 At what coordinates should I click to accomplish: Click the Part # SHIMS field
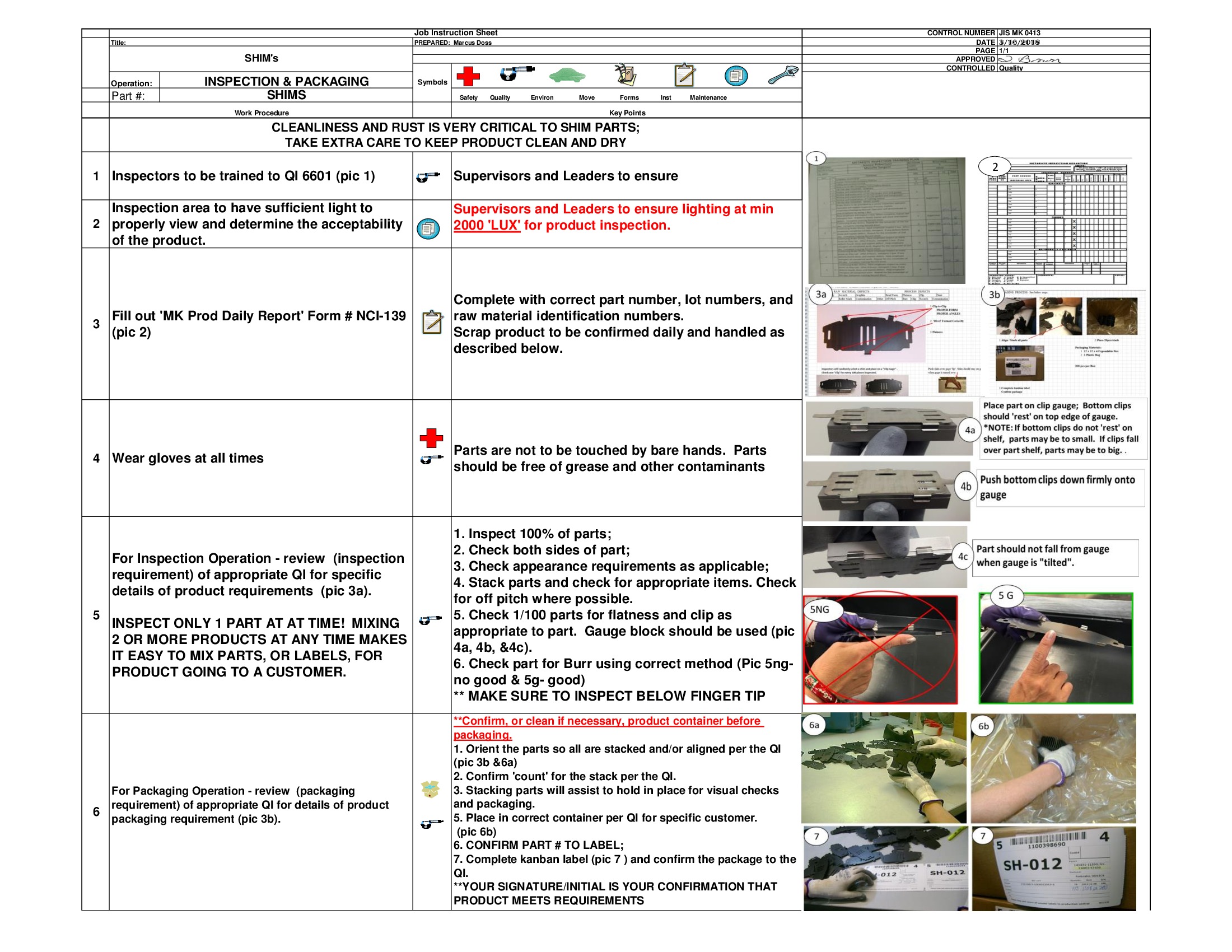[x=287, y=95]
